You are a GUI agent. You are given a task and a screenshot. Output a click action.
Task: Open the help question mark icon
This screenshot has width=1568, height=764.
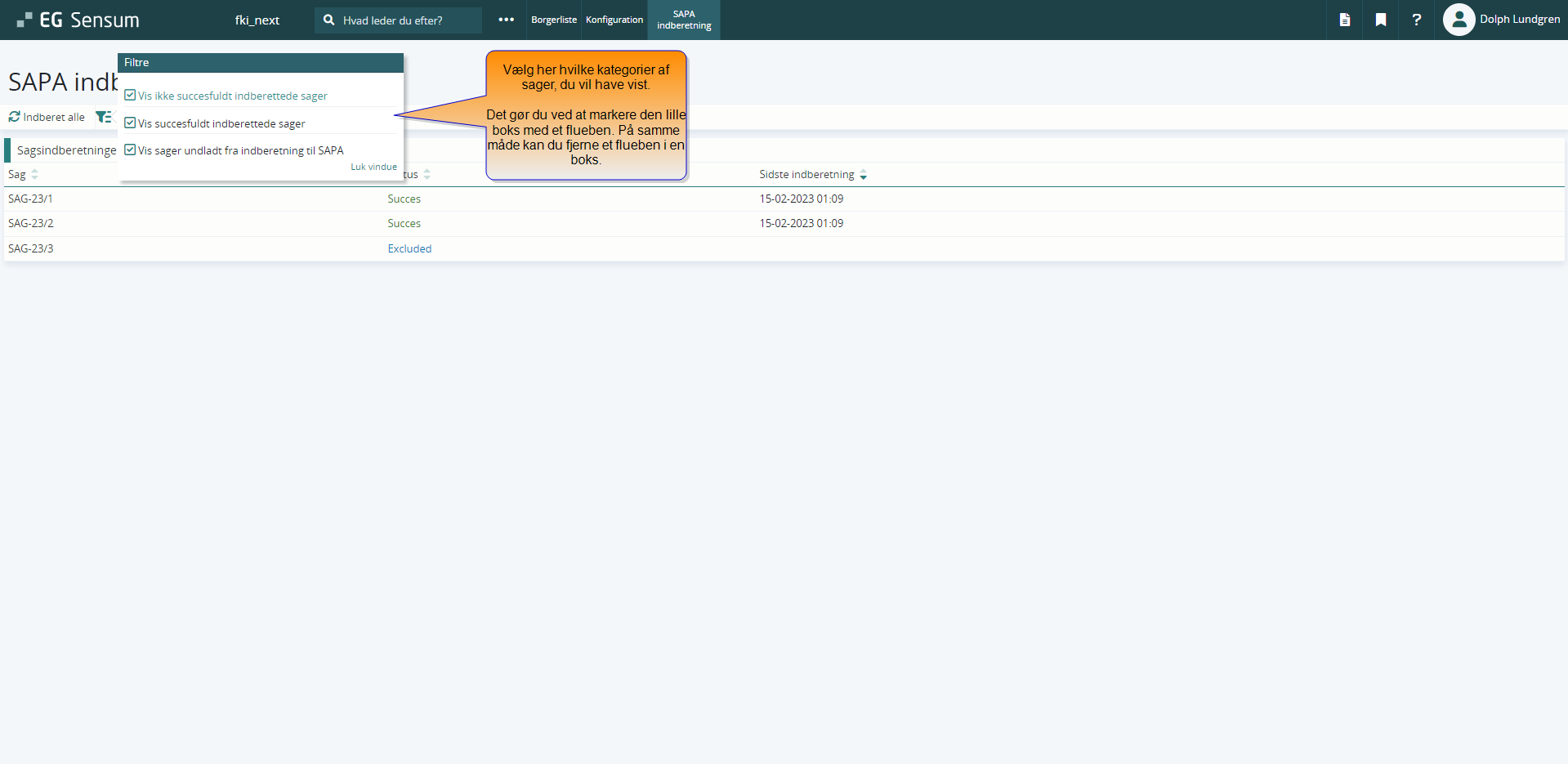(x=1416, y=20)
